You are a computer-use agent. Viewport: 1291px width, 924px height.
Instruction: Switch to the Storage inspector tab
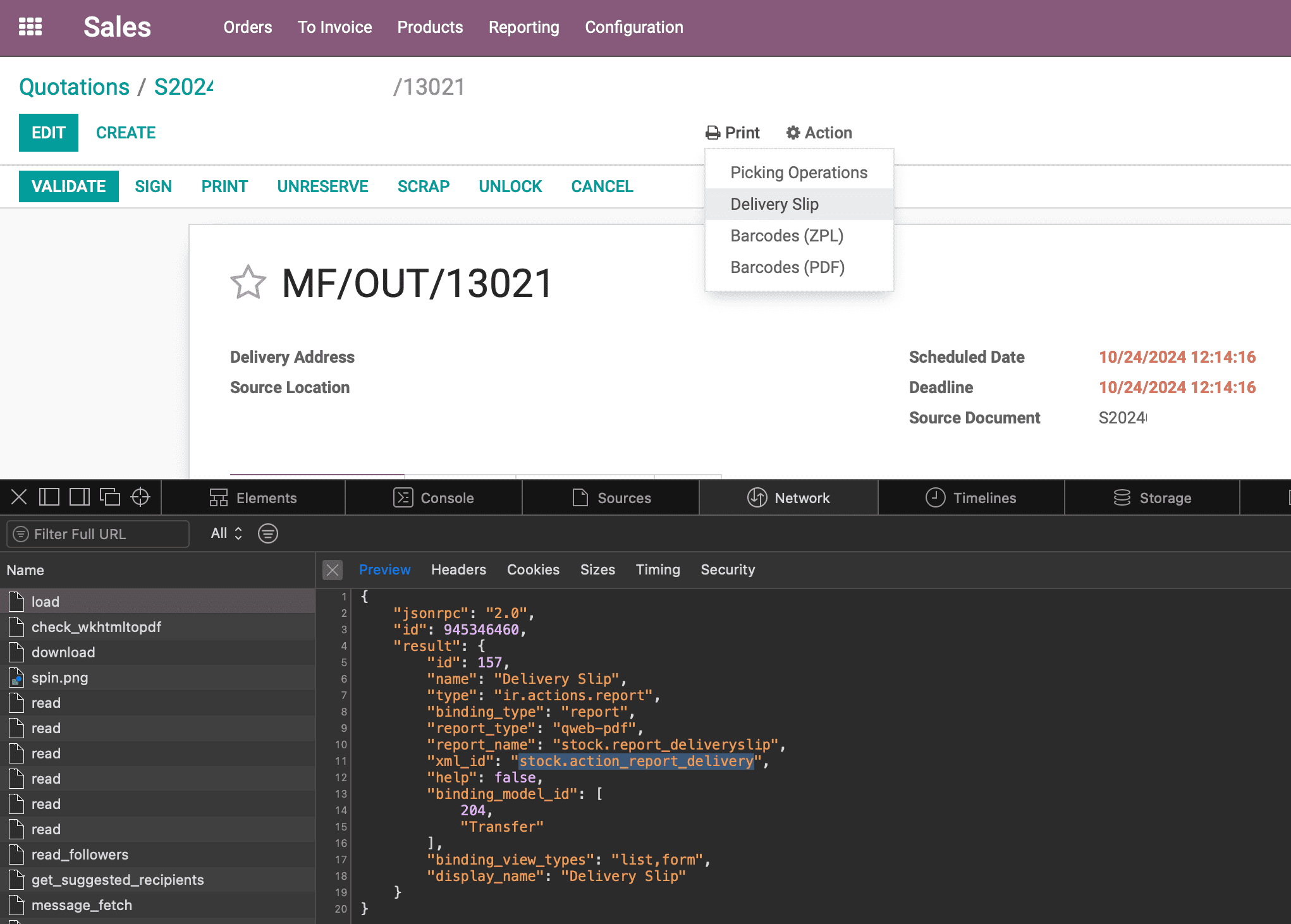tap(1153, 497)
